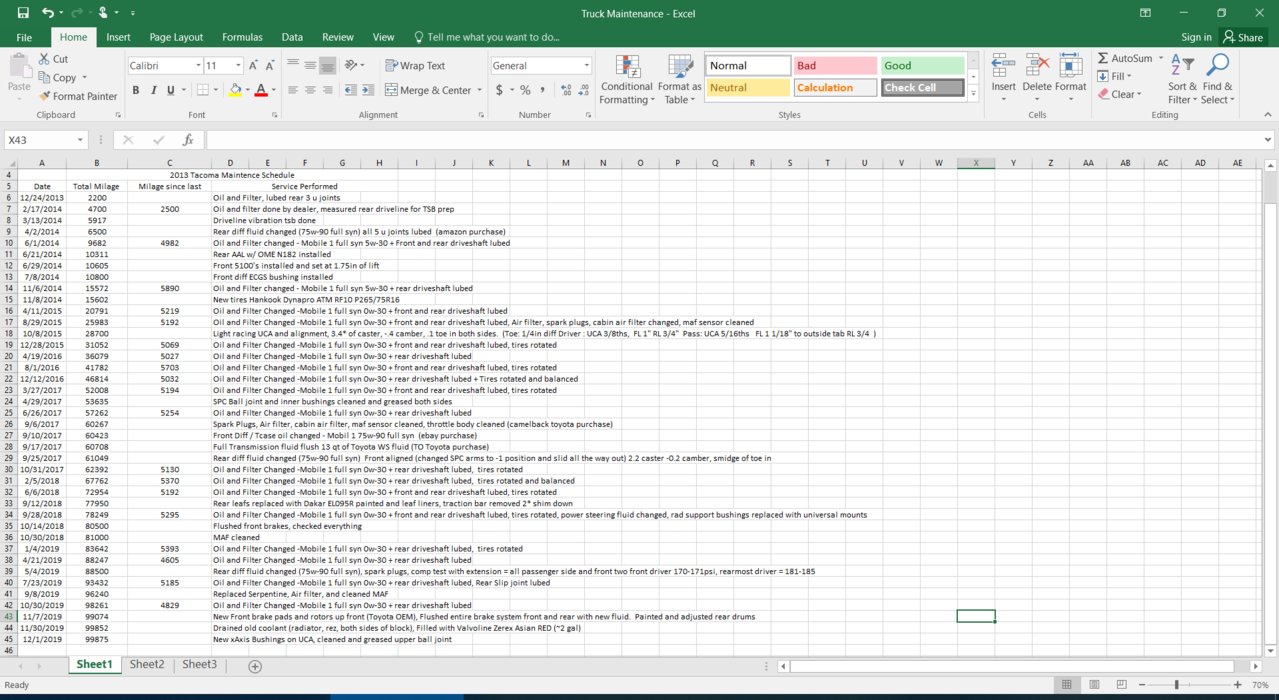This screenshot has height=700, width=1279.
Task: Open Sort & Filter menu
Action: (1182, 78)
